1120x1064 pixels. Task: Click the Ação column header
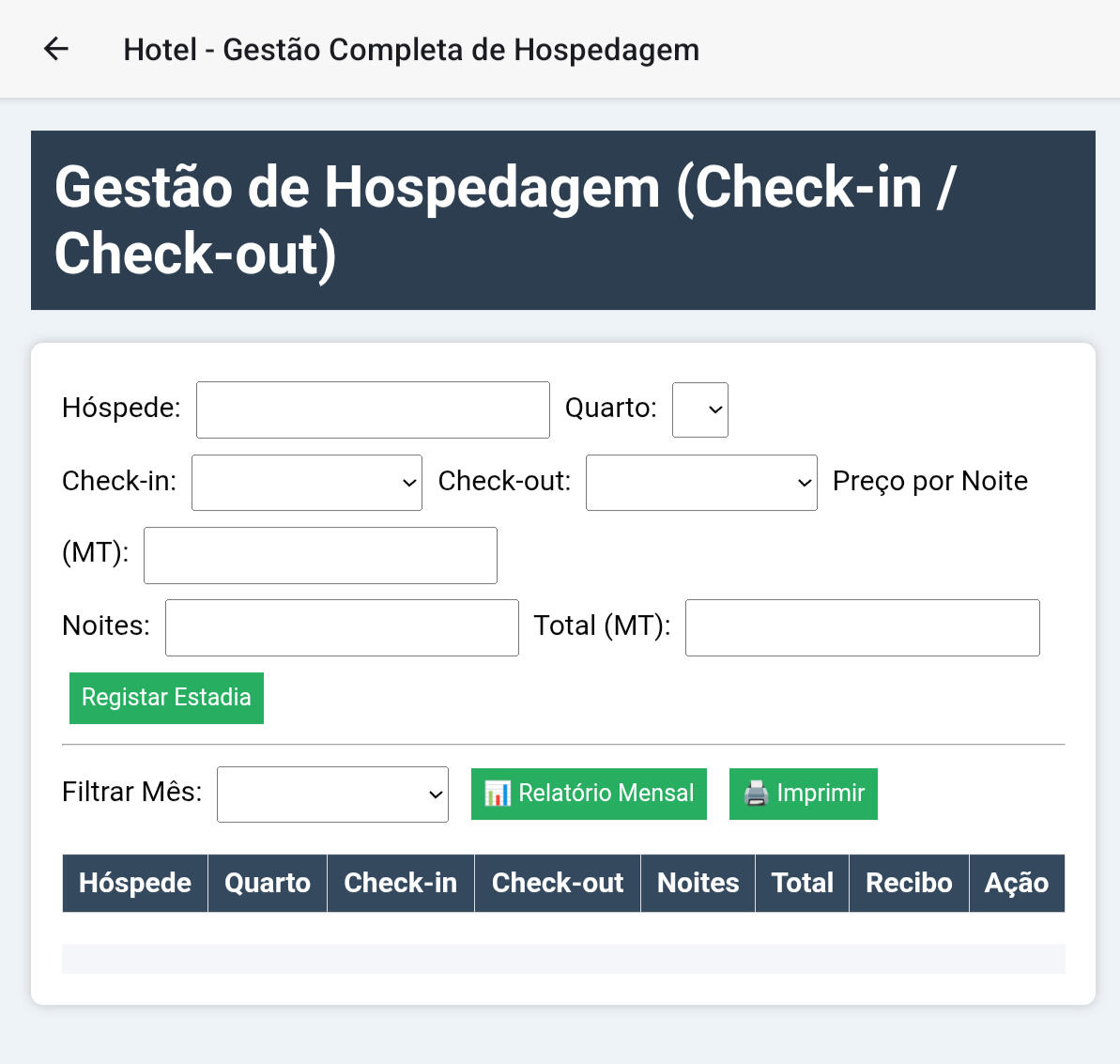pos(1017,883)
